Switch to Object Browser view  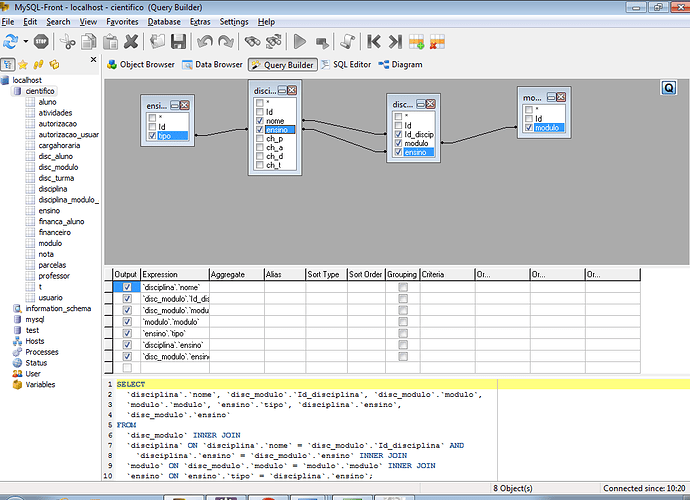coord(141,65)
